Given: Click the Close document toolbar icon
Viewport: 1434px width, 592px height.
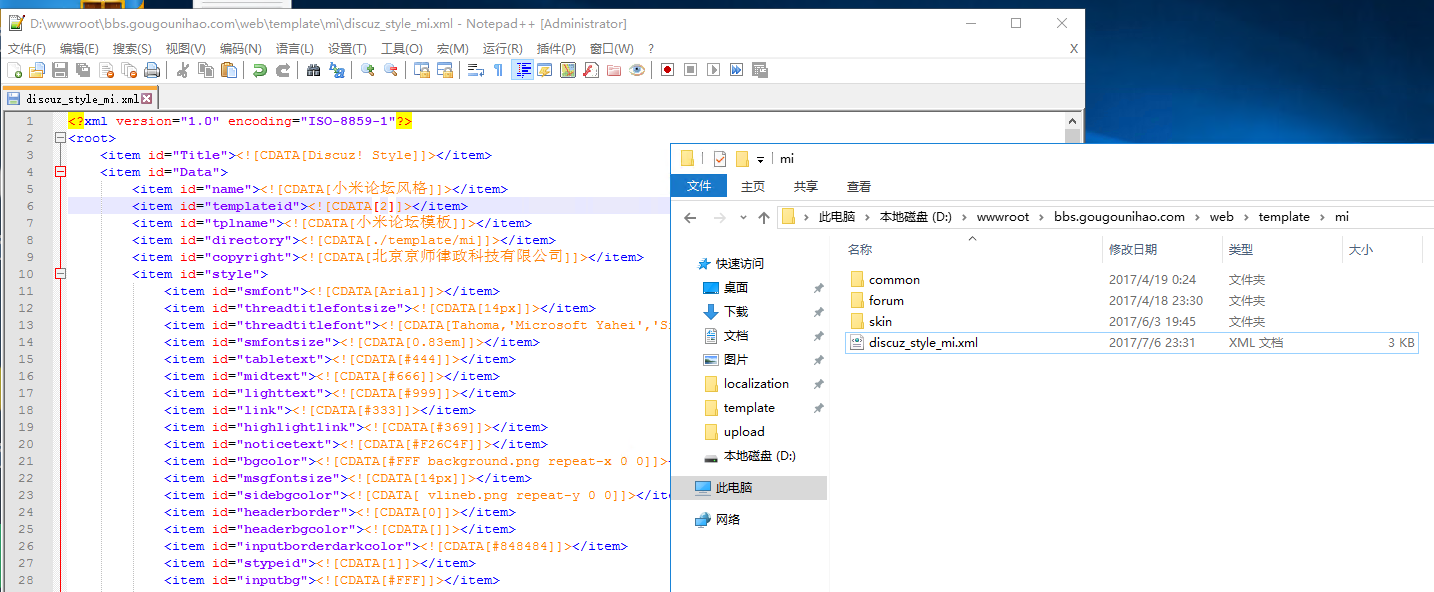Looking at the screenshot, I should (x=105, y=70).
